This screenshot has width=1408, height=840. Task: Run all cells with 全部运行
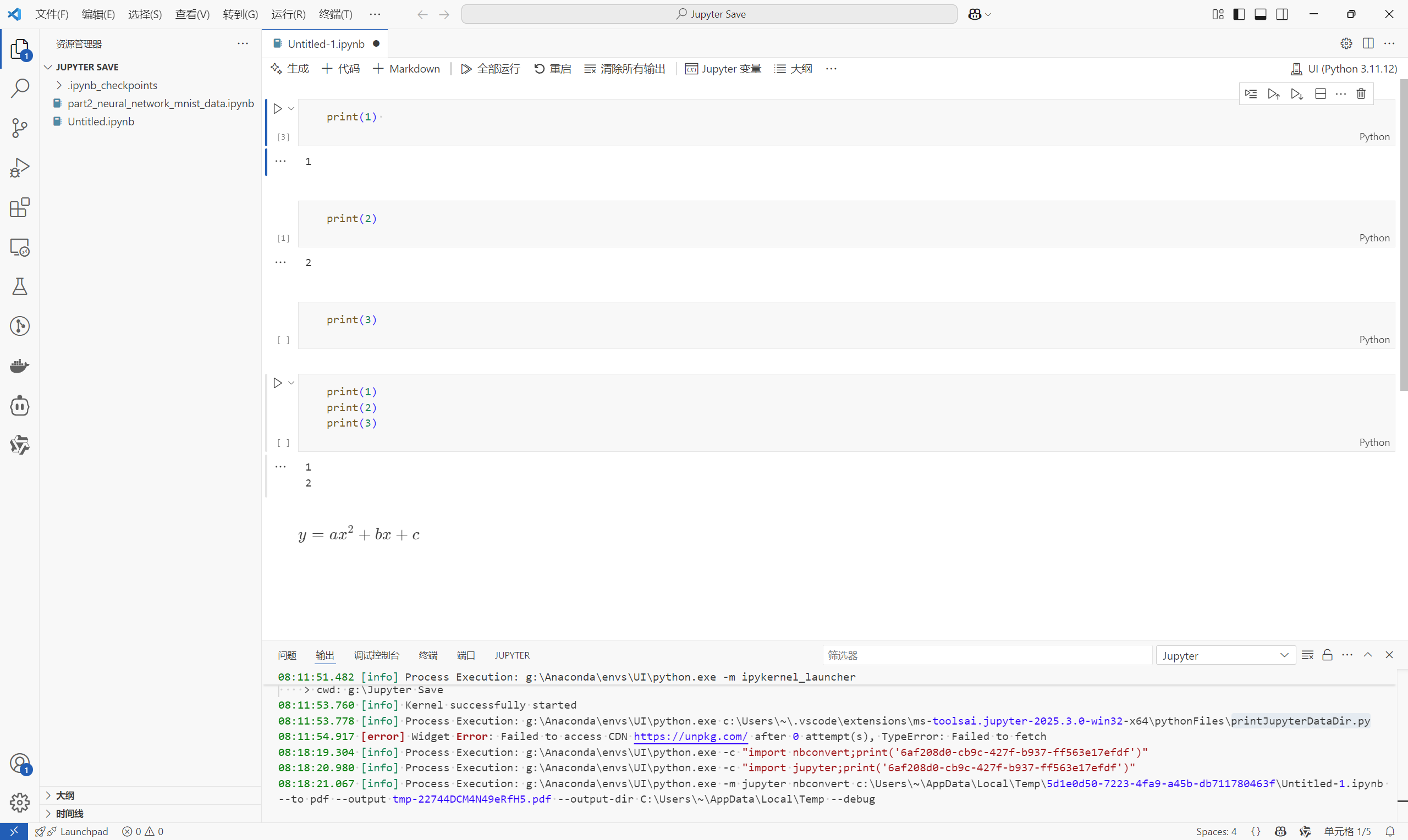[490, 69]
